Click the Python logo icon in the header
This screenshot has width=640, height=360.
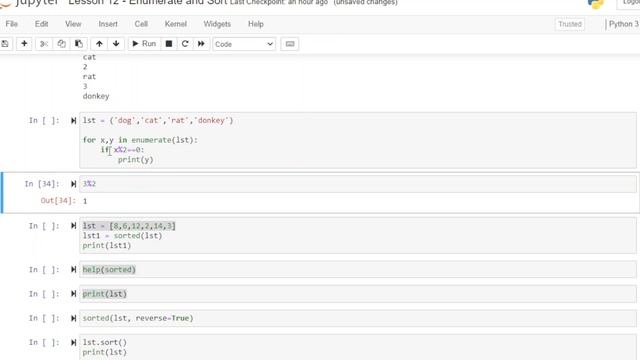[596, 4]
